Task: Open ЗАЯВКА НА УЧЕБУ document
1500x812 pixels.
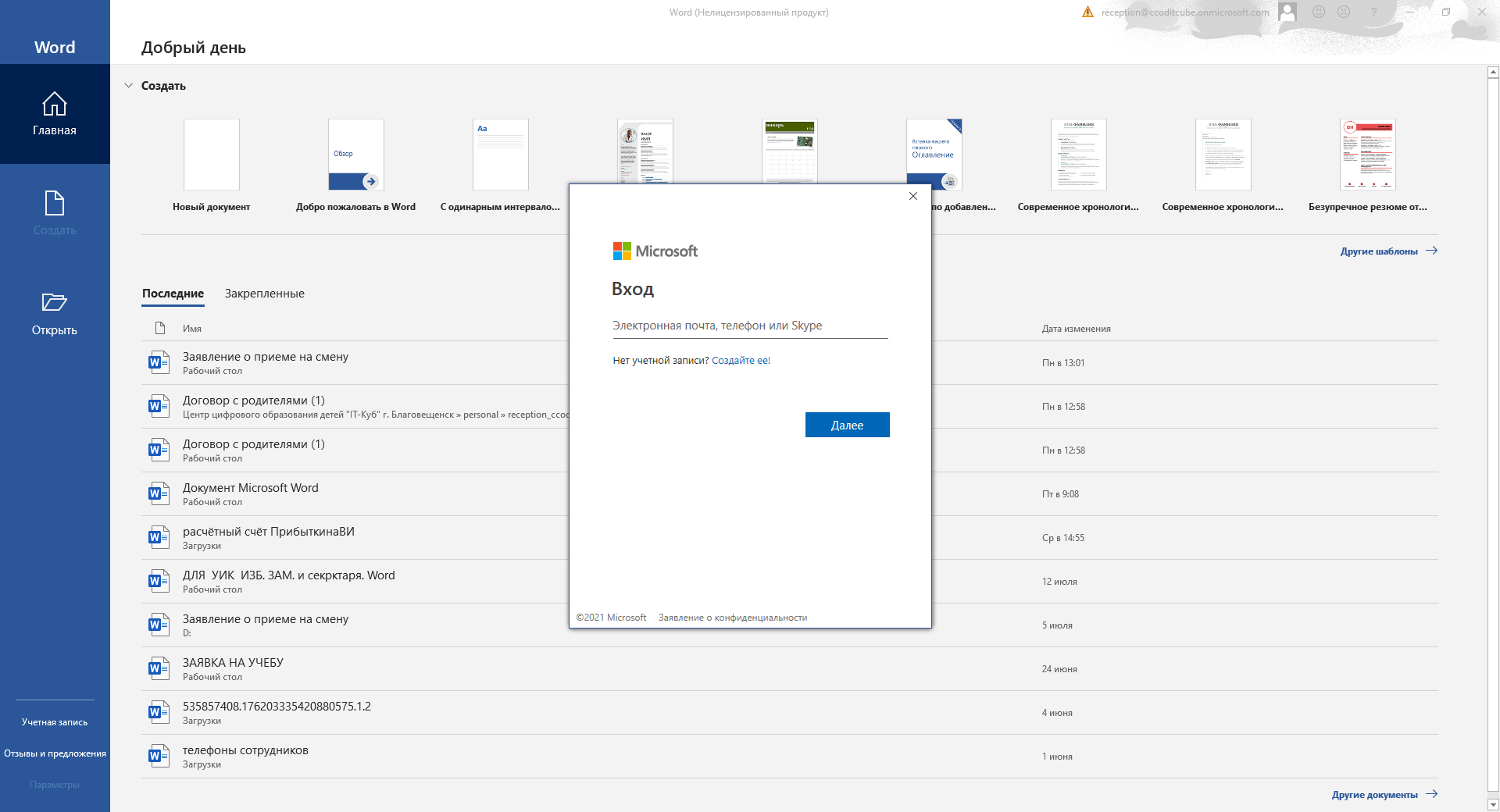Action: [789, 669]
